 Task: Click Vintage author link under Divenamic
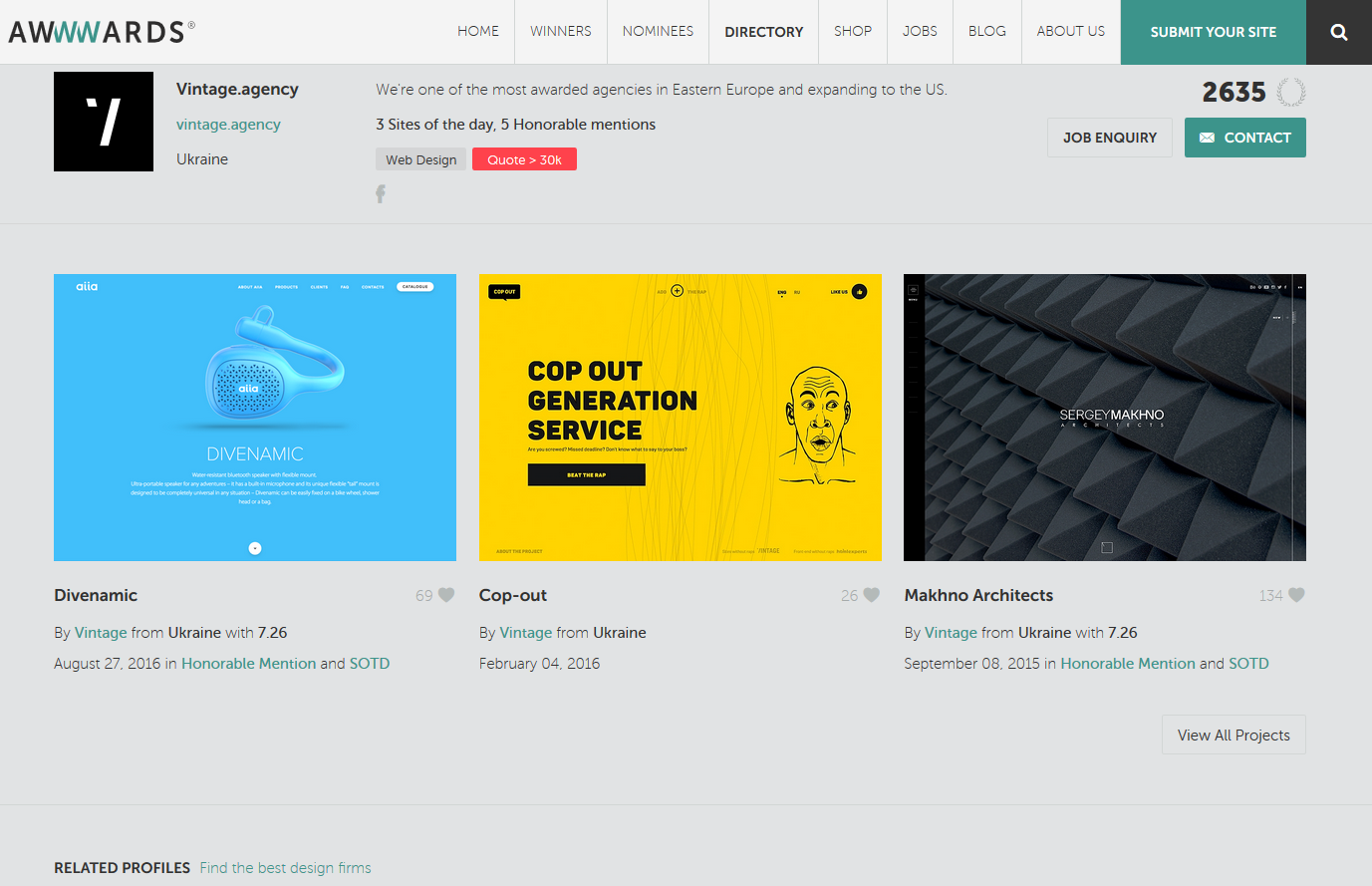(x=101, y=633)
